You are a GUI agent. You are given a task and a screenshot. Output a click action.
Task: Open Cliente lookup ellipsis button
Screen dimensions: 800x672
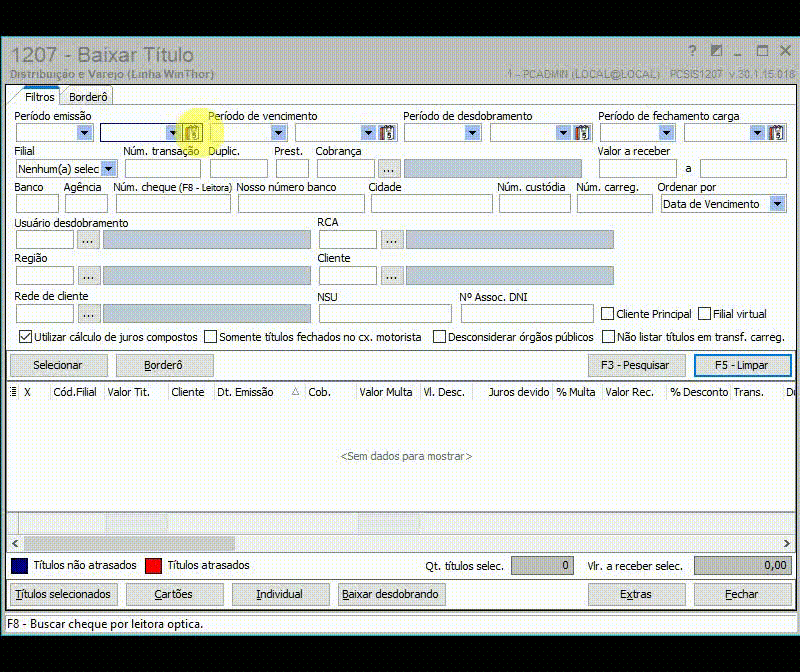click(x=392, y=276)
